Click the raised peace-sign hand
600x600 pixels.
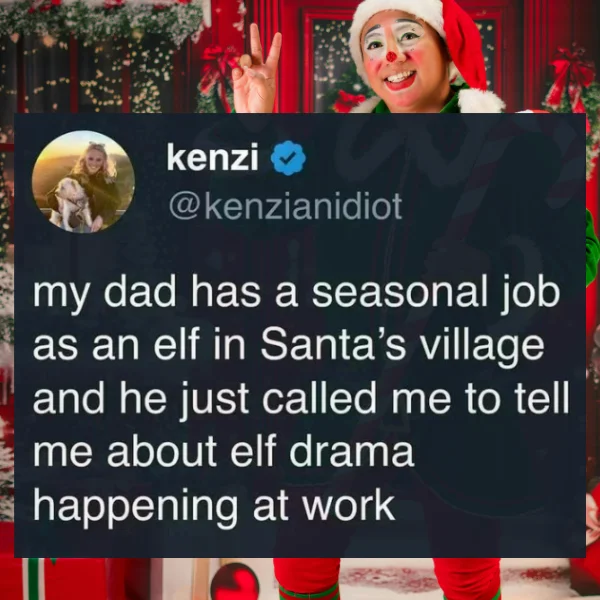click(x=255, y=73)
